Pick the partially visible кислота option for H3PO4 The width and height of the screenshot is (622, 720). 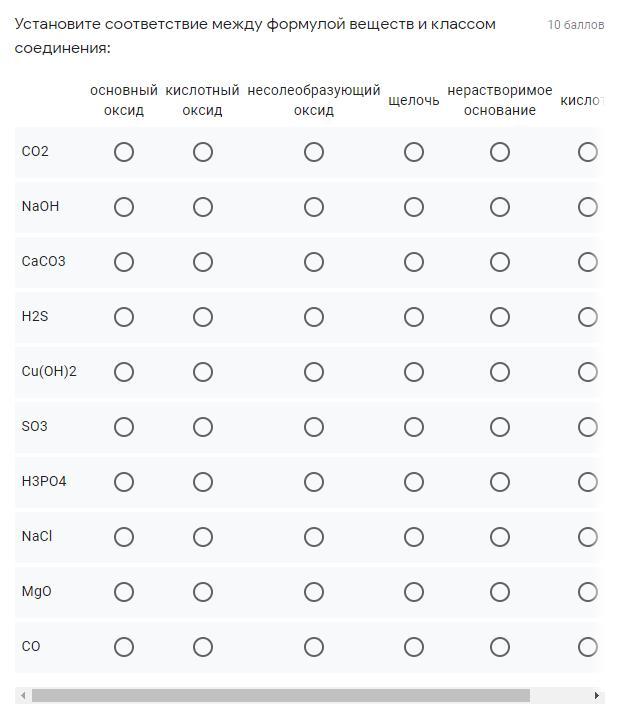coord(588,482)
